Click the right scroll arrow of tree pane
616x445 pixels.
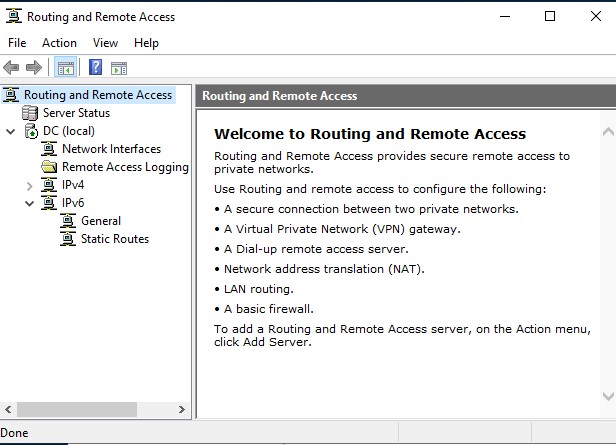[182, 409]
